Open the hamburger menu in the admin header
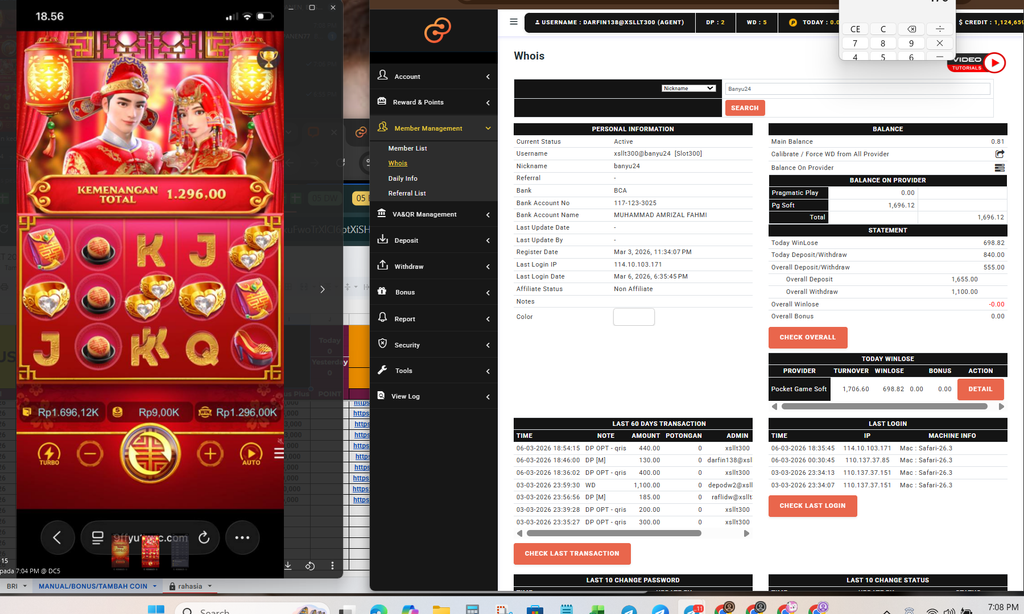1024x614 pixels. click(x=513, y=22)
